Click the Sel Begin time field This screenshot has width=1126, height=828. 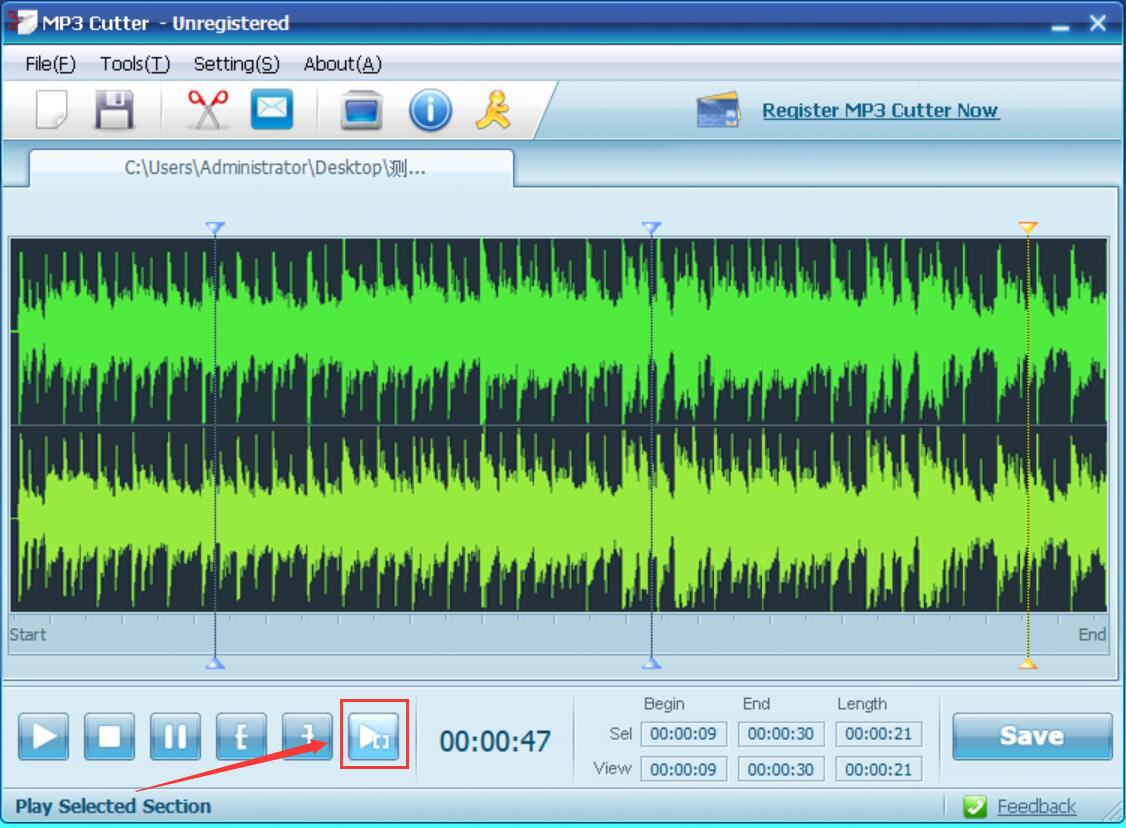tap(683, 734)
